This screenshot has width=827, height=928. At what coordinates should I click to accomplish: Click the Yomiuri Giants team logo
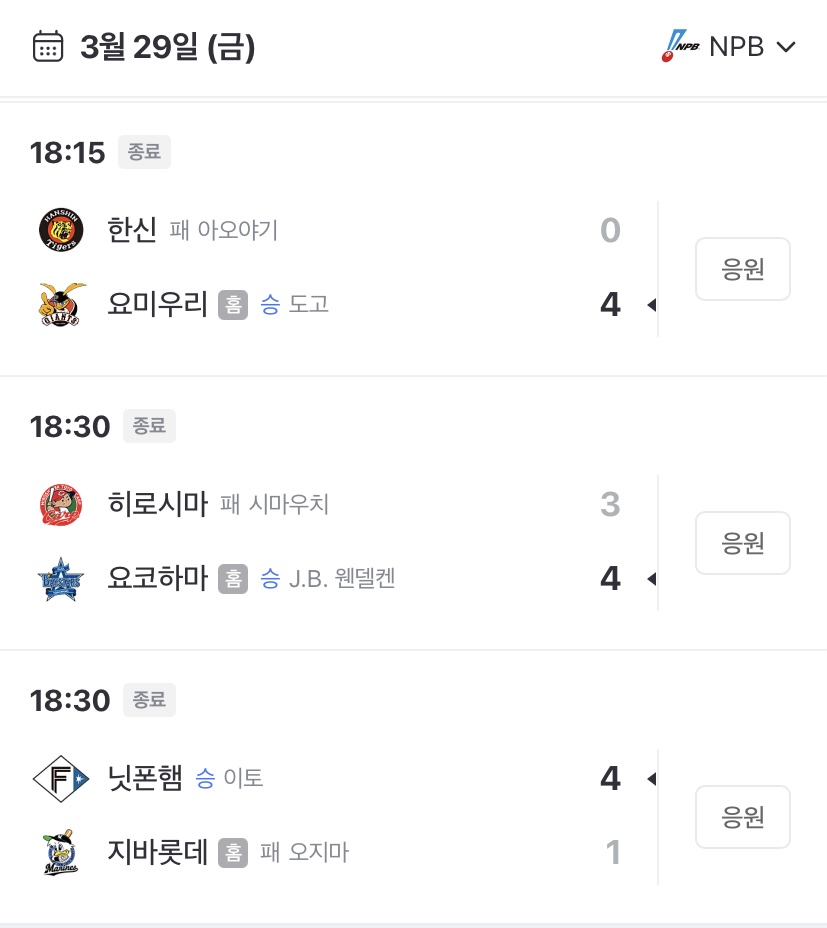click(x=61, y=304)
